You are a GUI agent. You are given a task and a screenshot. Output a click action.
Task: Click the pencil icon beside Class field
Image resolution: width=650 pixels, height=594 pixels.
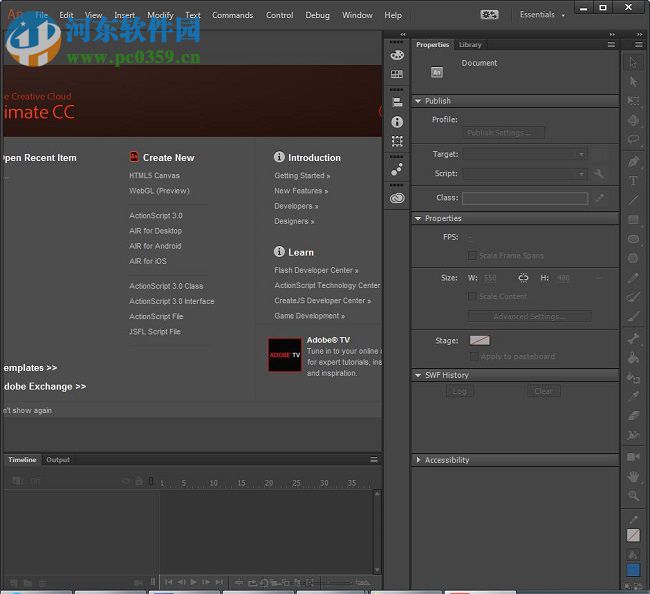pyautogui.click(x=600, y=198)
